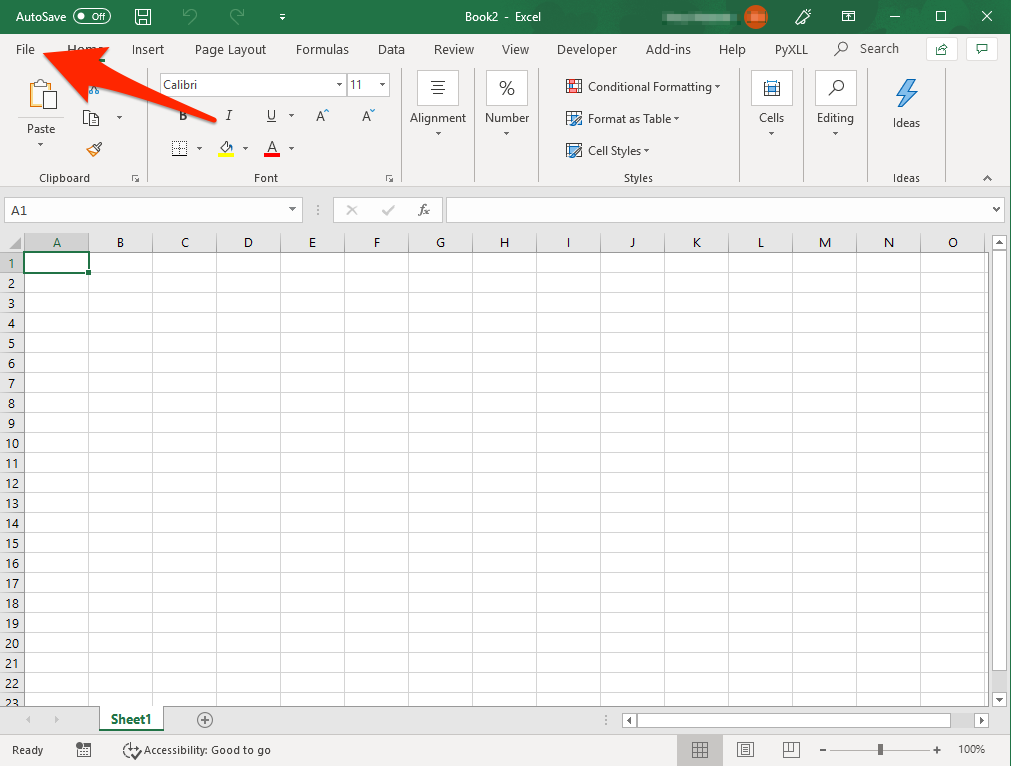Select the Sheet1 tab
The image size is (1011, 766).
(x=131, y=720)
